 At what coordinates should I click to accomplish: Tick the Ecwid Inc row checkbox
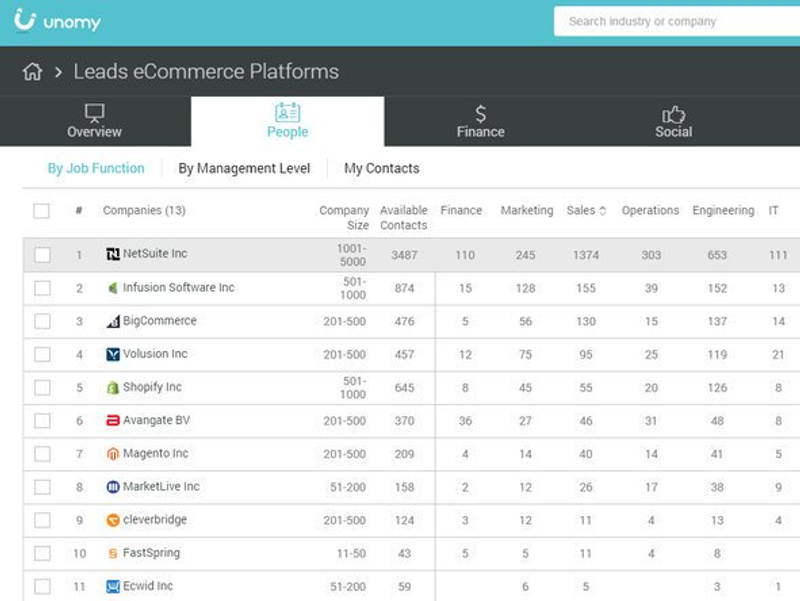pos(42,587)
